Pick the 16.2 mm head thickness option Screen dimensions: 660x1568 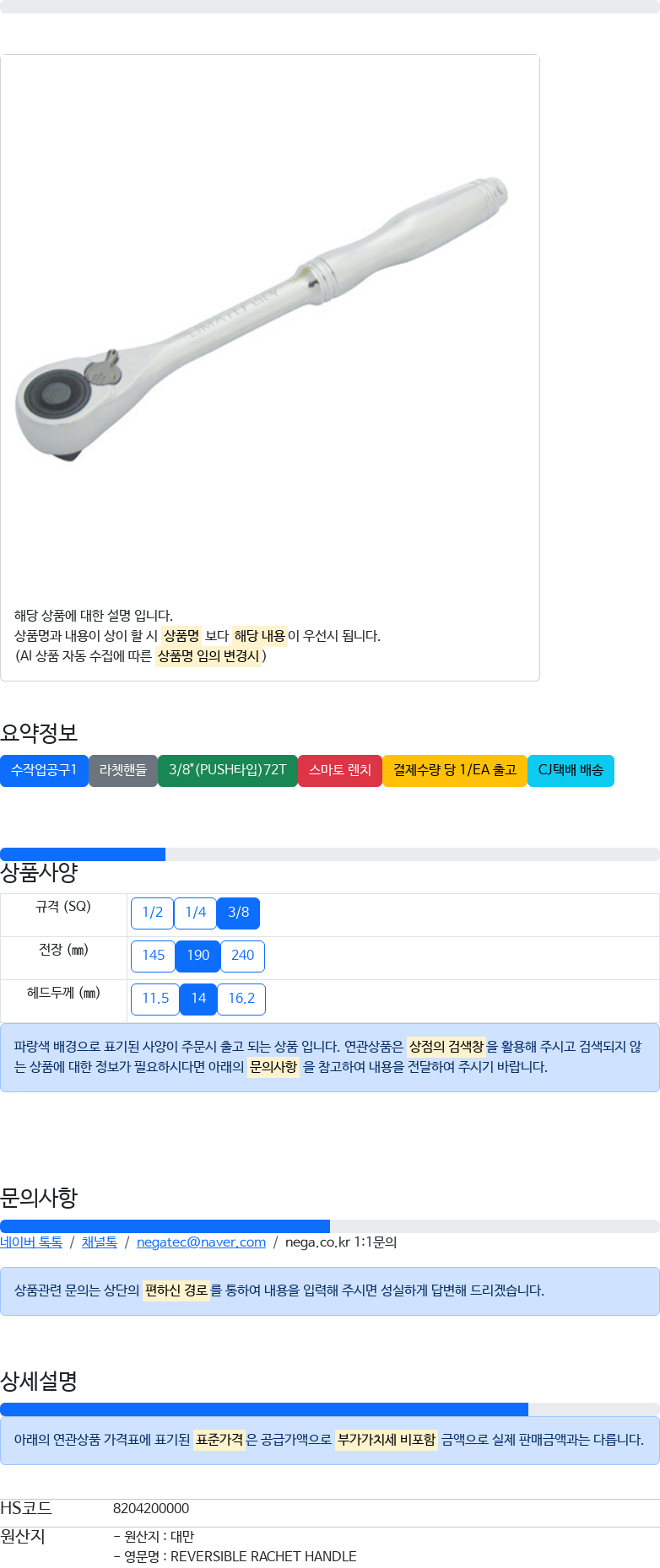point(241,999)
